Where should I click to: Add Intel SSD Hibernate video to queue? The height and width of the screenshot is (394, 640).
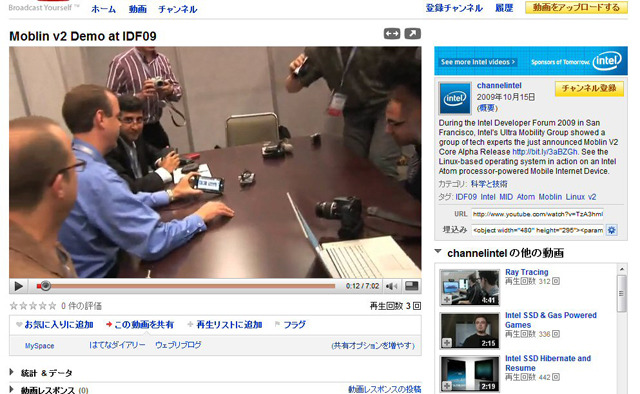click(447, 385)
